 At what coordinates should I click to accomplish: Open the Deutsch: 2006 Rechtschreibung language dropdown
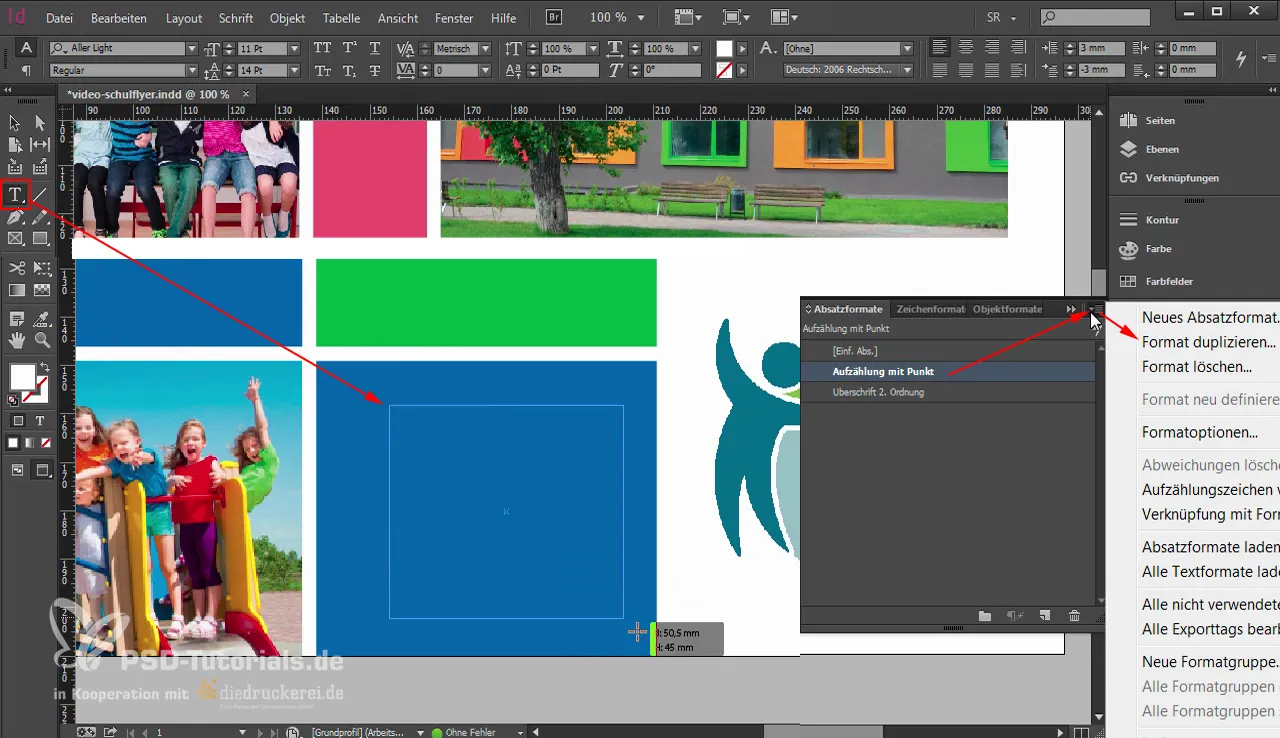coord(906,70)
